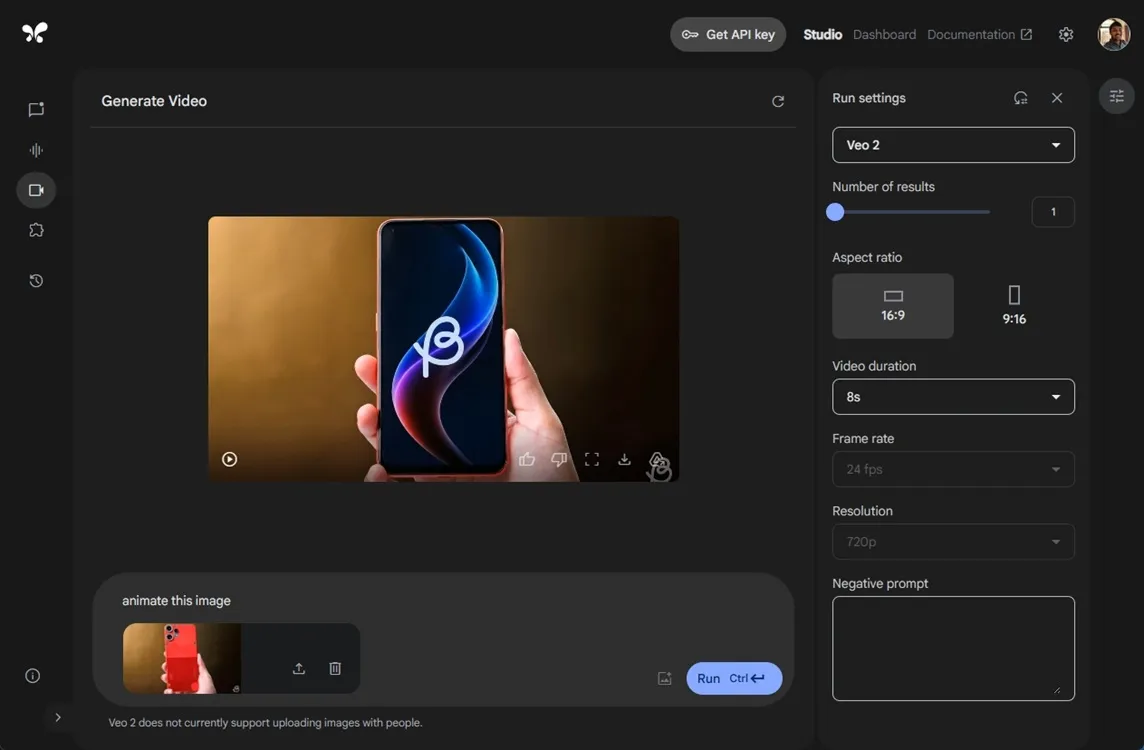Select the Stream audio sidebar icon
The width and height of the screenshot is (1144, 750).
click(x=35, y=149)
